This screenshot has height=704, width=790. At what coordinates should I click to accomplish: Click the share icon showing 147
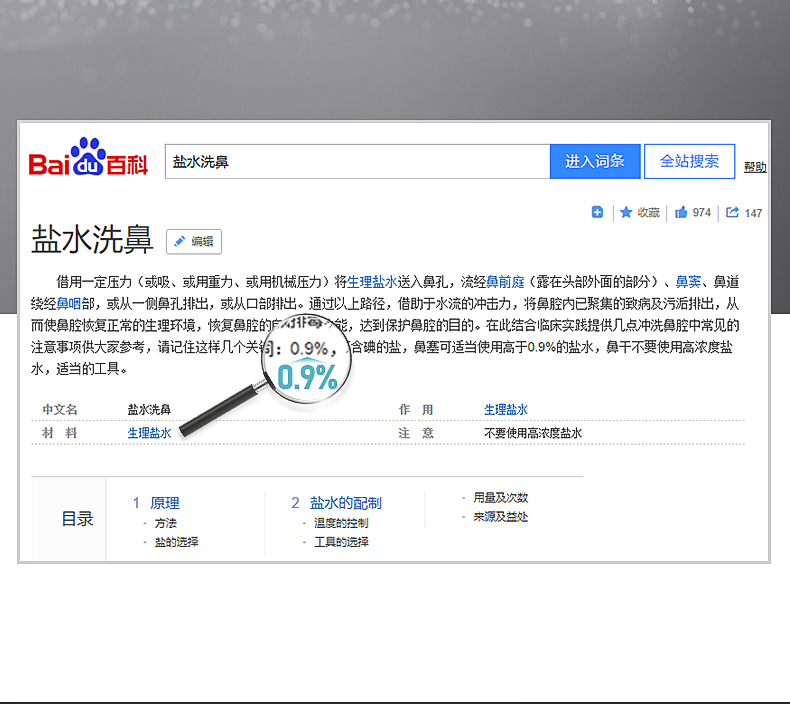[x=732, y=212]
